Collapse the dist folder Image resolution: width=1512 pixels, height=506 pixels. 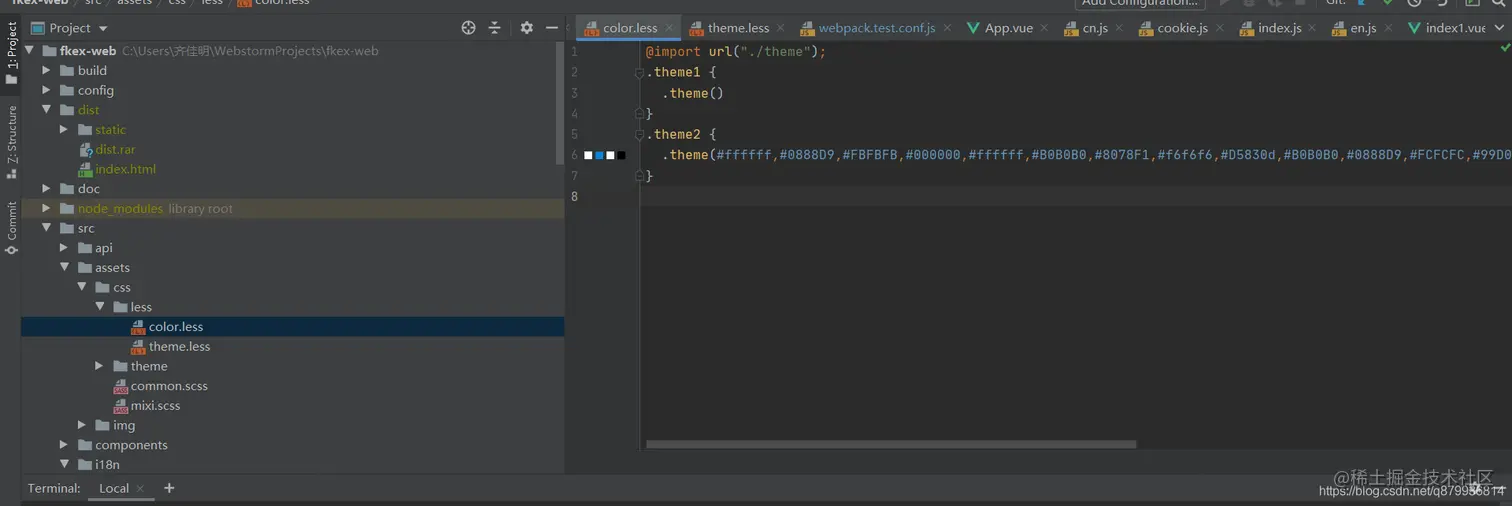coord(47,110)
